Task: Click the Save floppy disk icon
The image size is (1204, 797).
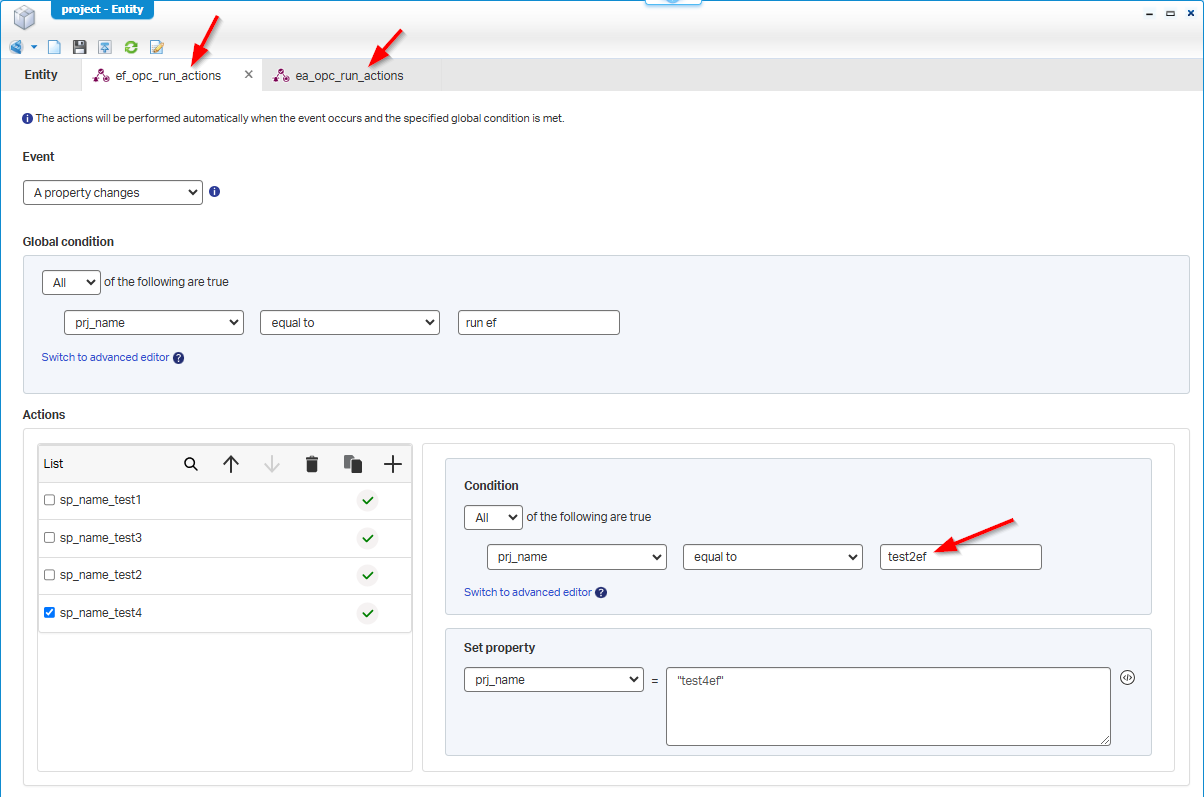Action: (80, 47)
